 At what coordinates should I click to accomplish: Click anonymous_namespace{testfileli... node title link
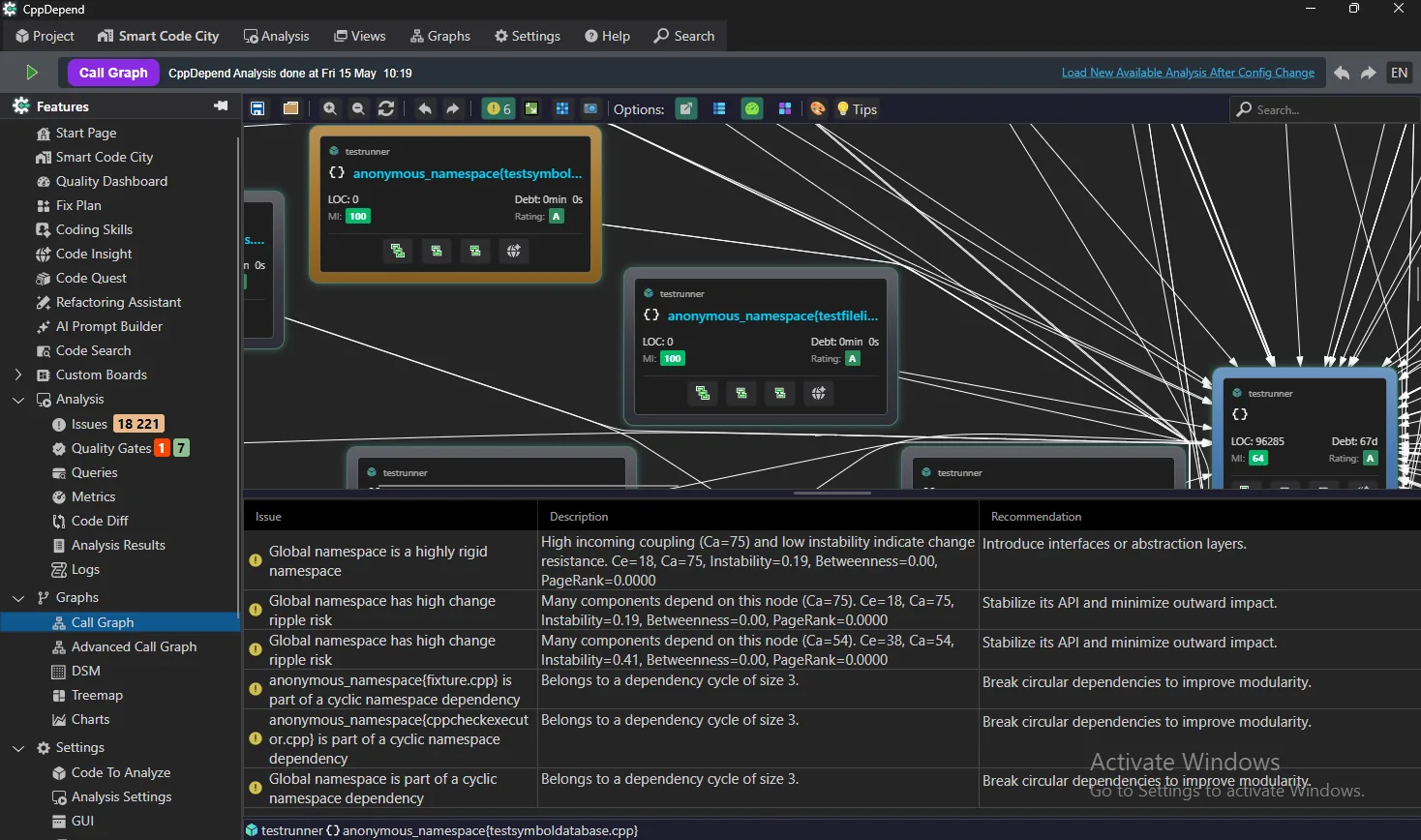pyautogui.click(x=773, y=315)
